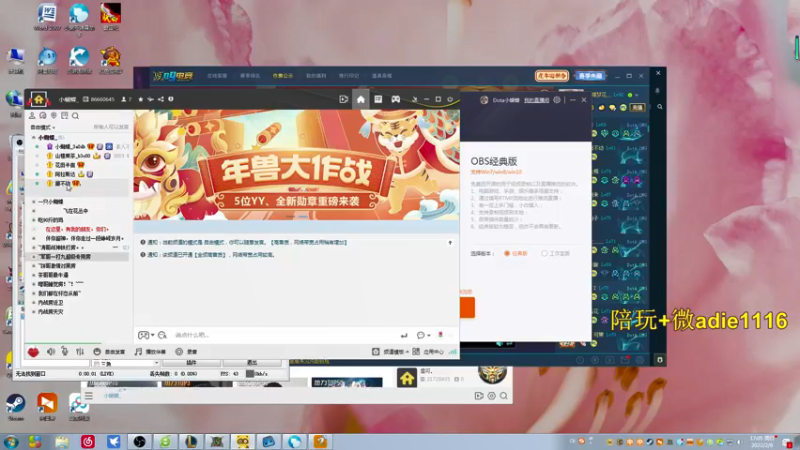Click the hamburger menu in the bottom window

click(89, 395)
